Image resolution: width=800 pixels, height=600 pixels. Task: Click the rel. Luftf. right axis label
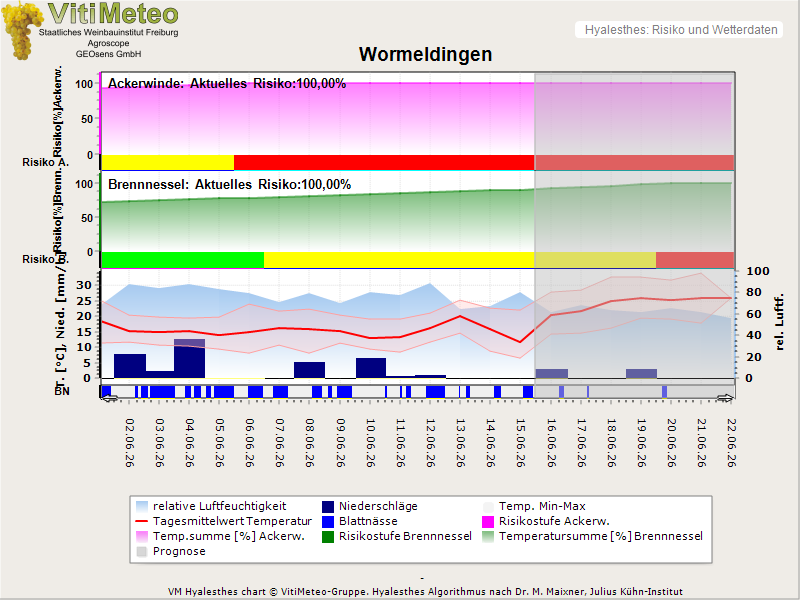pyautogui.click(x=779, y=322)
